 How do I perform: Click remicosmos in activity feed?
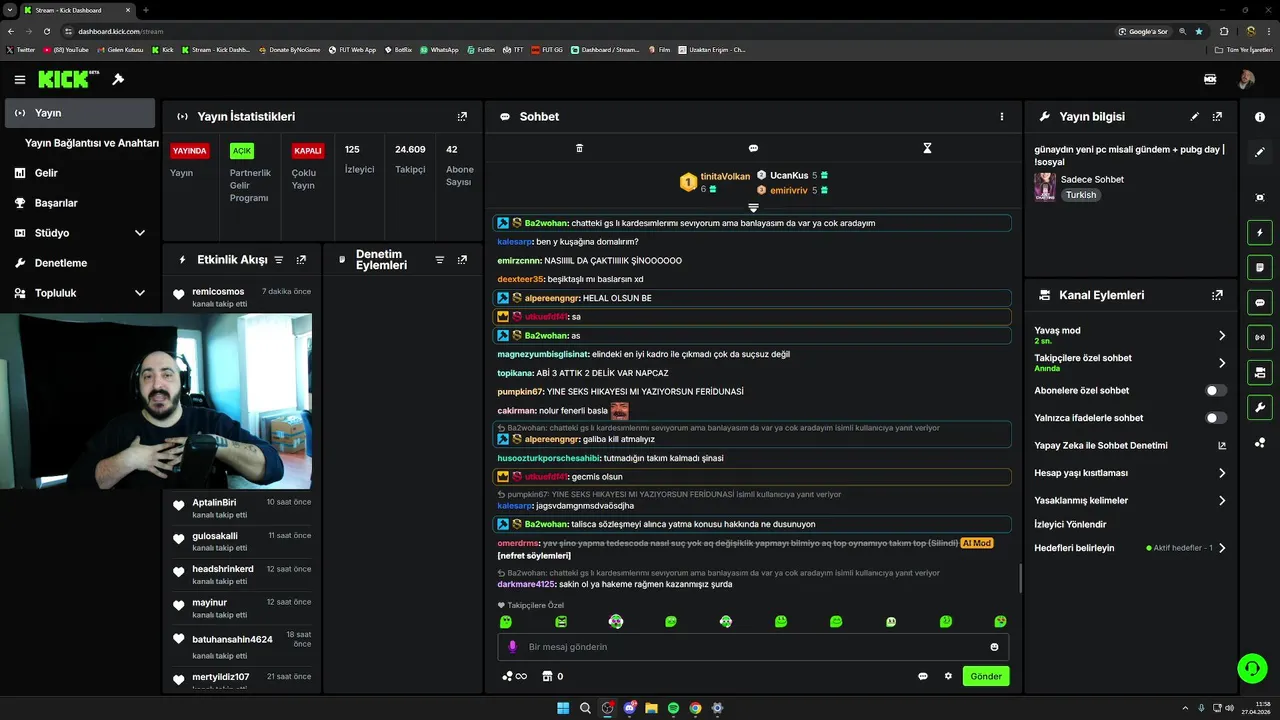[218, 292]
